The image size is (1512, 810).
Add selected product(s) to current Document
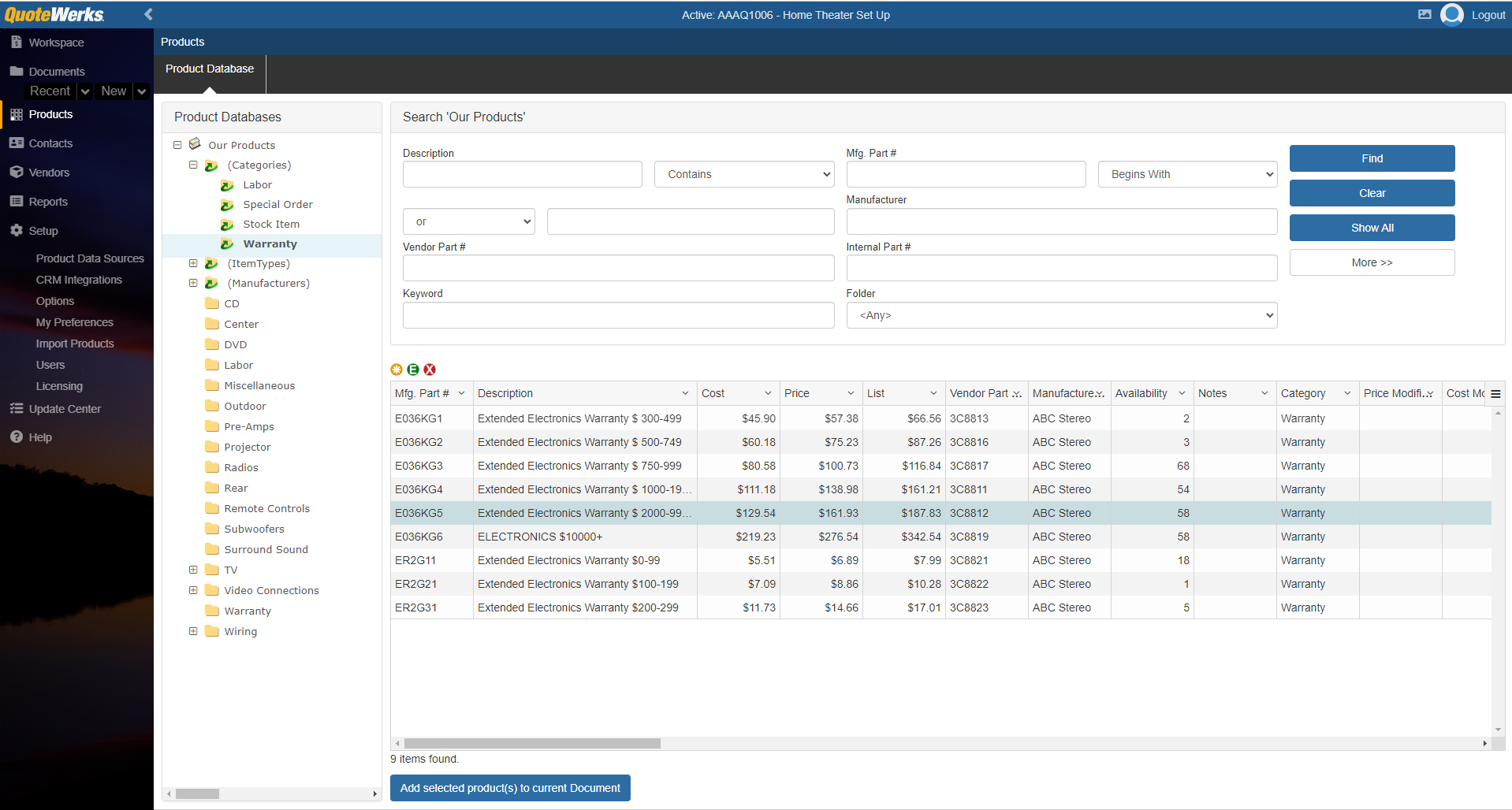coord(510,788)
